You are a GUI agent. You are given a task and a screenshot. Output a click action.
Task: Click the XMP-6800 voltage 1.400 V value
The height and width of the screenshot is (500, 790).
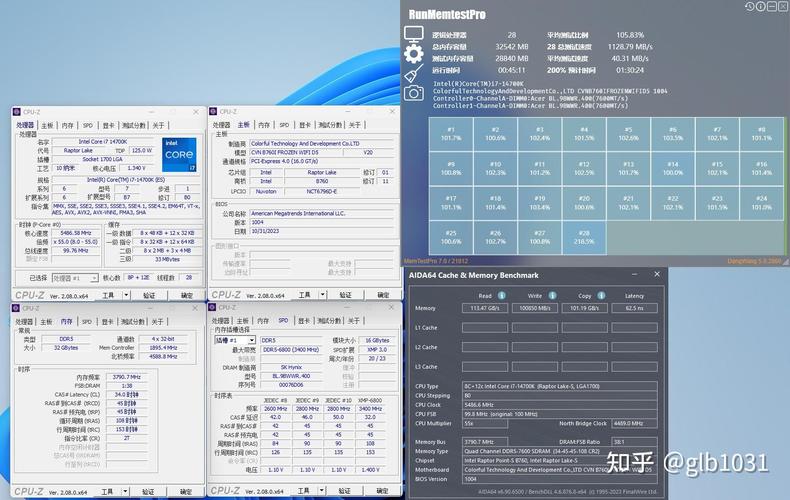point(370,470)
